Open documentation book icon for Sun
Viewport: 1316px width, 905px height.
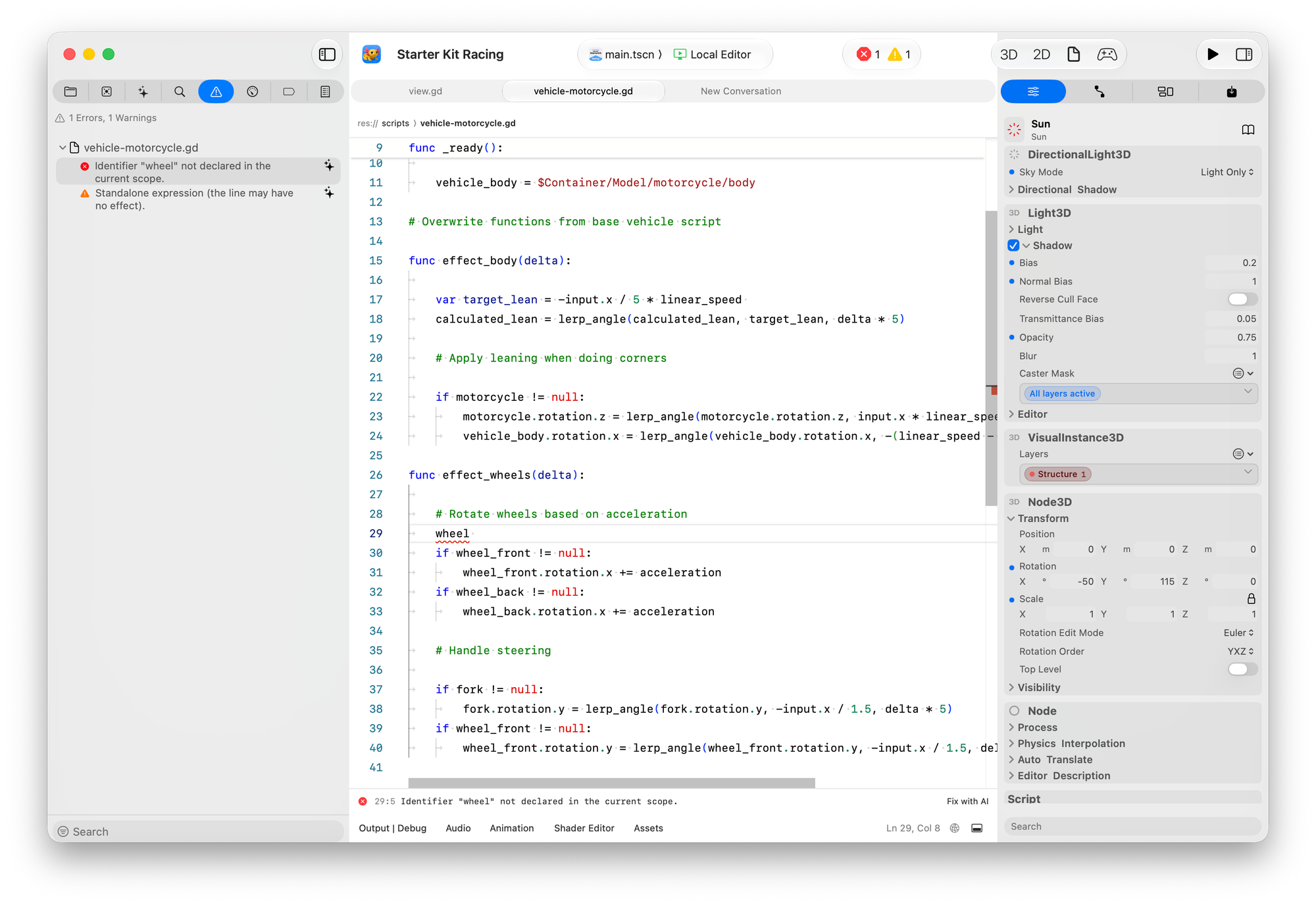click(1248, 130)
